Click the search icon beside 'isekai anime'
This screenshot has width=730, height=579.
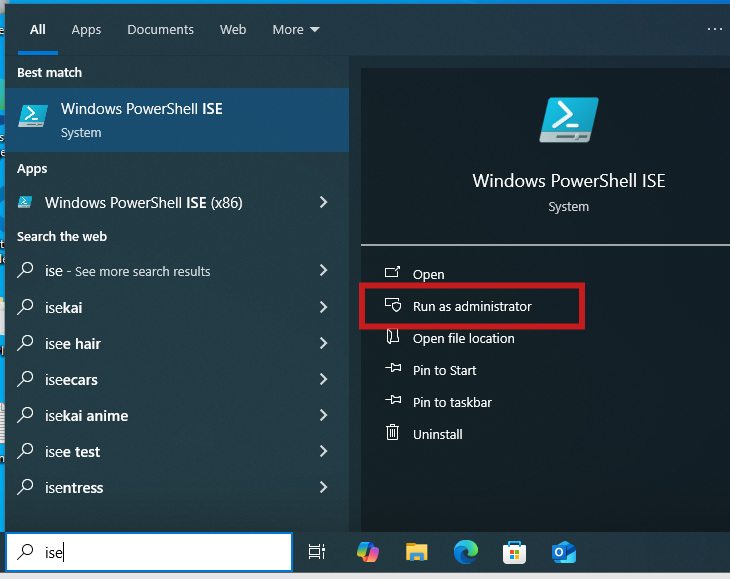pyautogui.click(x=25, y=415)
